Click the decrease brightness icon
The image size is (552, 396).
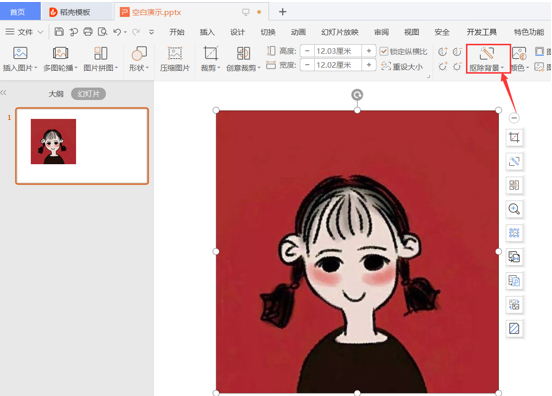point(457,66)
